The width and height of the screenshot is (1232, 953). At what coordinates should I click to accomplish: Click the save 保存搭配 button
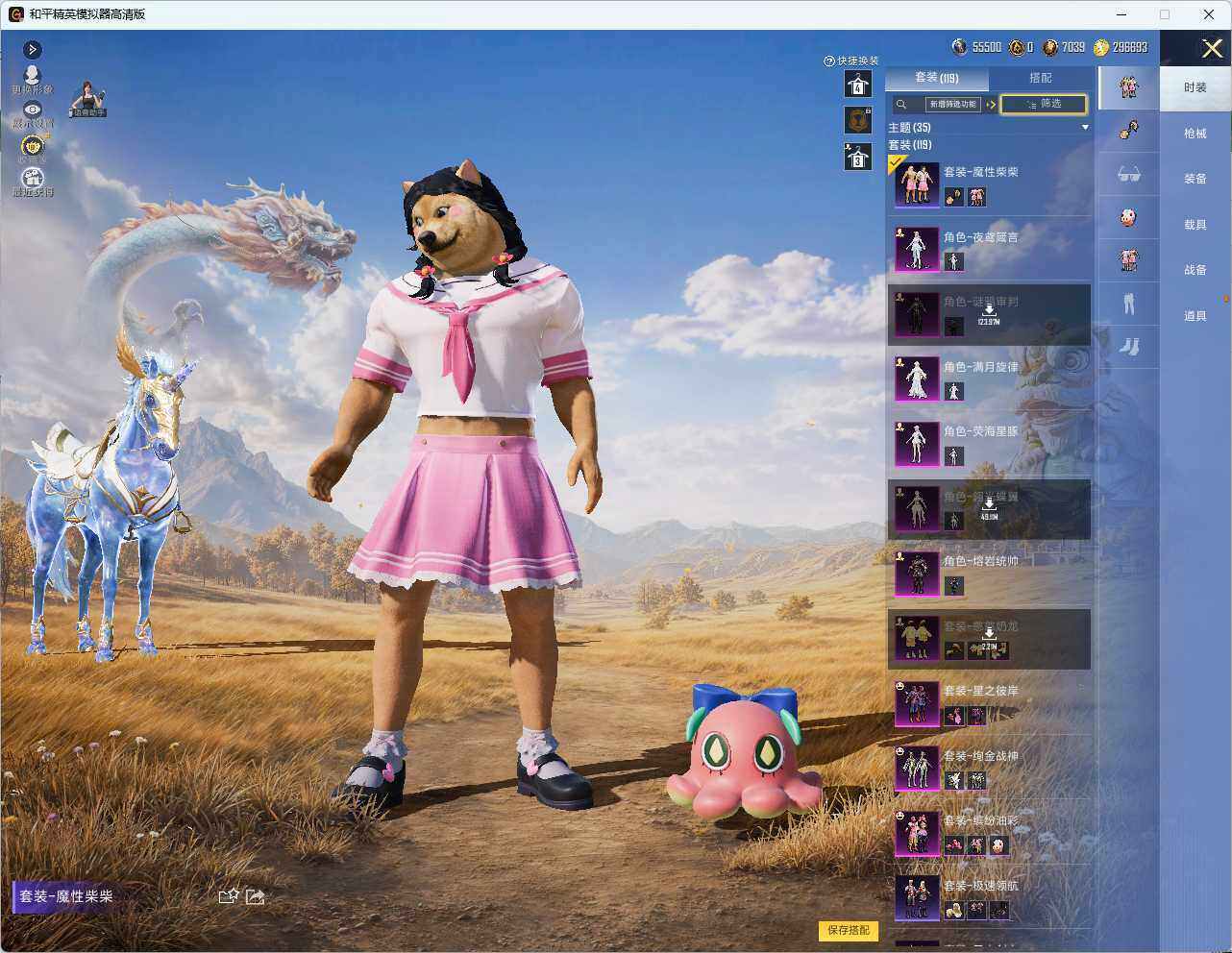click(x=849, y=930)
